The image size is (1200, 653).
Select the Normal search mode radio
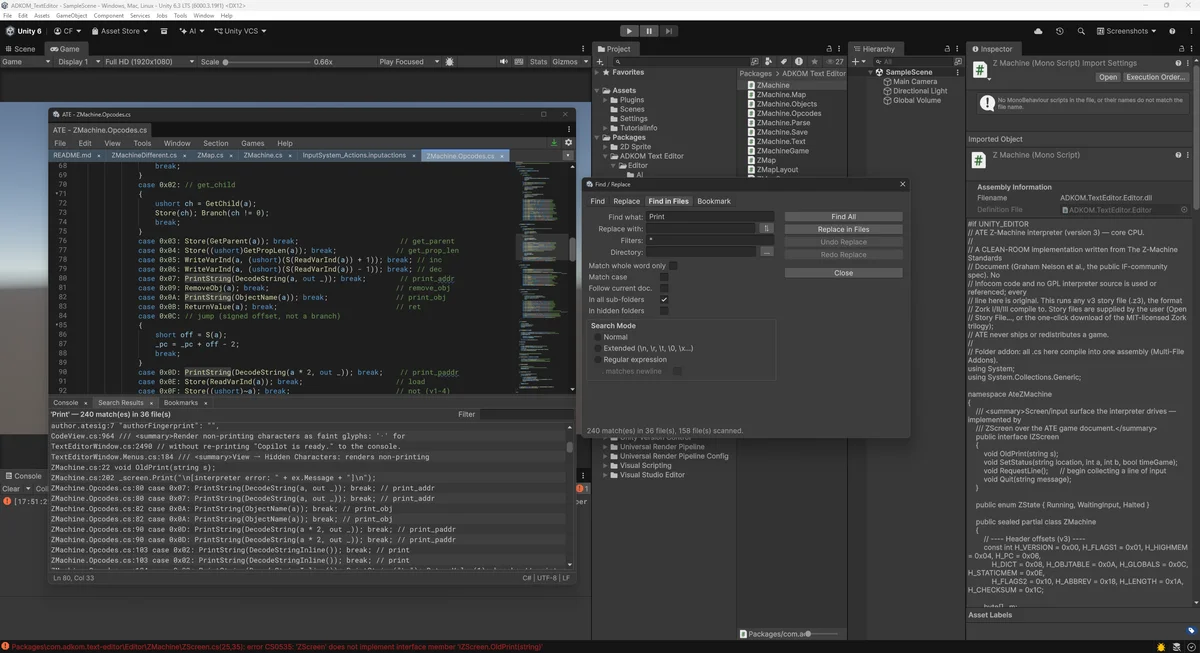click(599, 337)
